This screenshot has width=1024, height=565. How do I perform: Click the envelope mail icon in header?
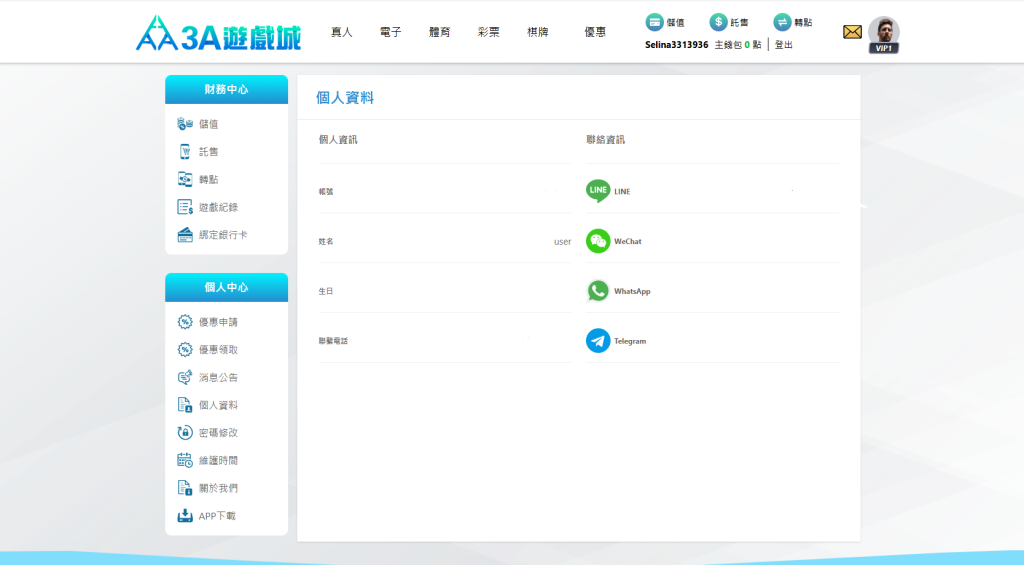[852, 32]
